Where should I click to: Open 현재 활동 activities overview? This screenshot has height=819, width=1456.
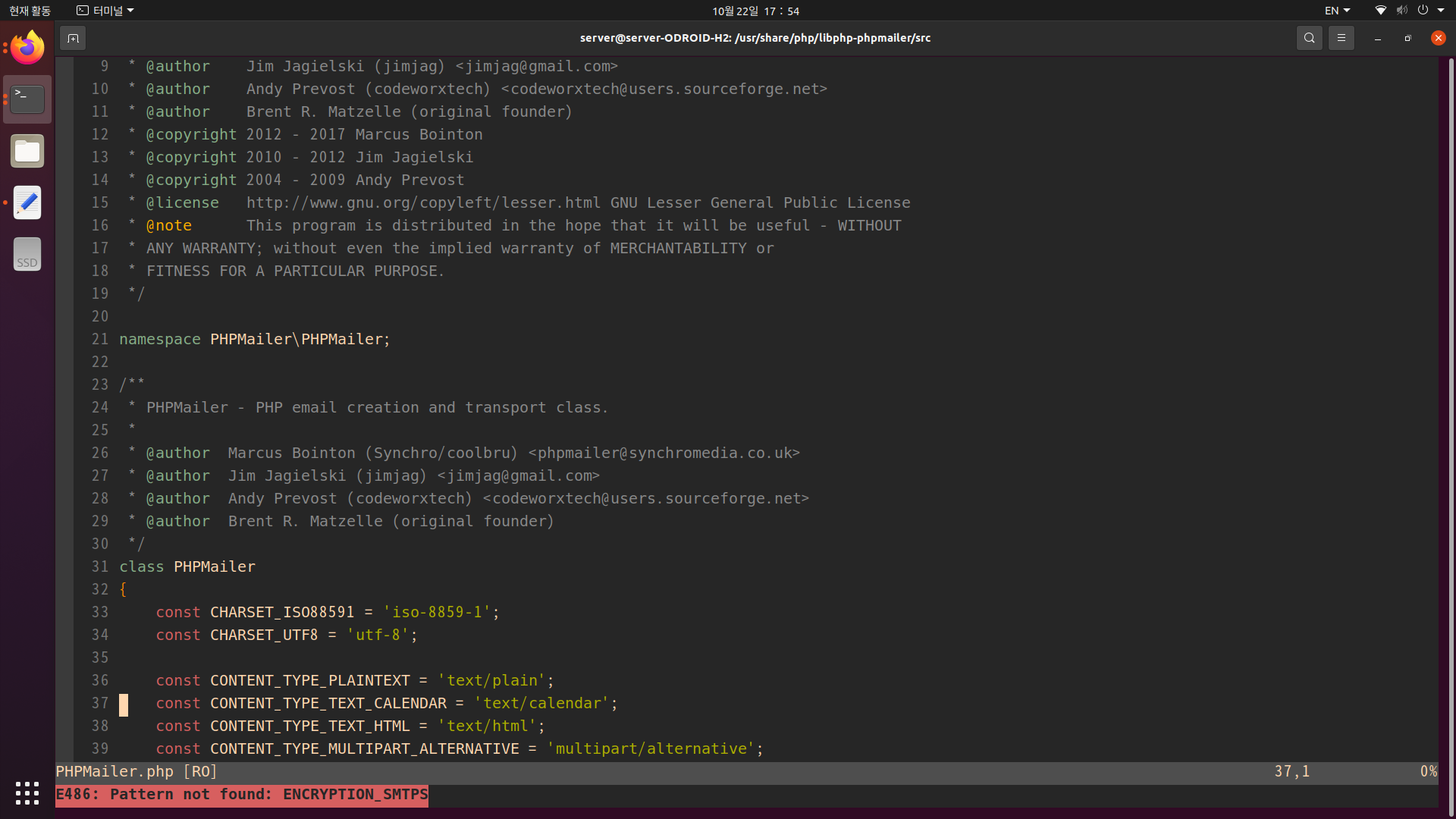point(30,11)
